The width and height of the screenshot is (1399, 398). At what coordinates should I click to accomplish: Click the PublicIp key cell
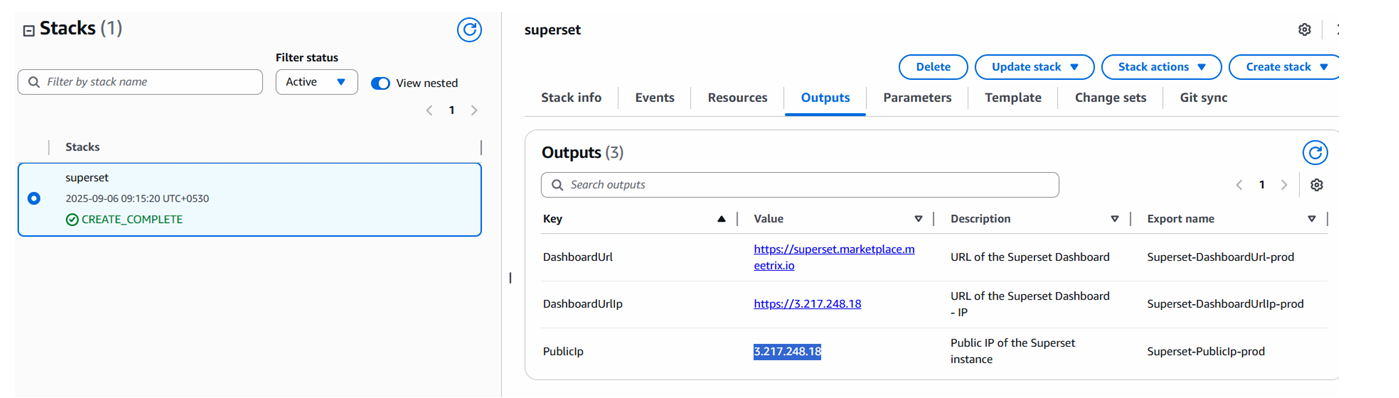click(562, 352)
